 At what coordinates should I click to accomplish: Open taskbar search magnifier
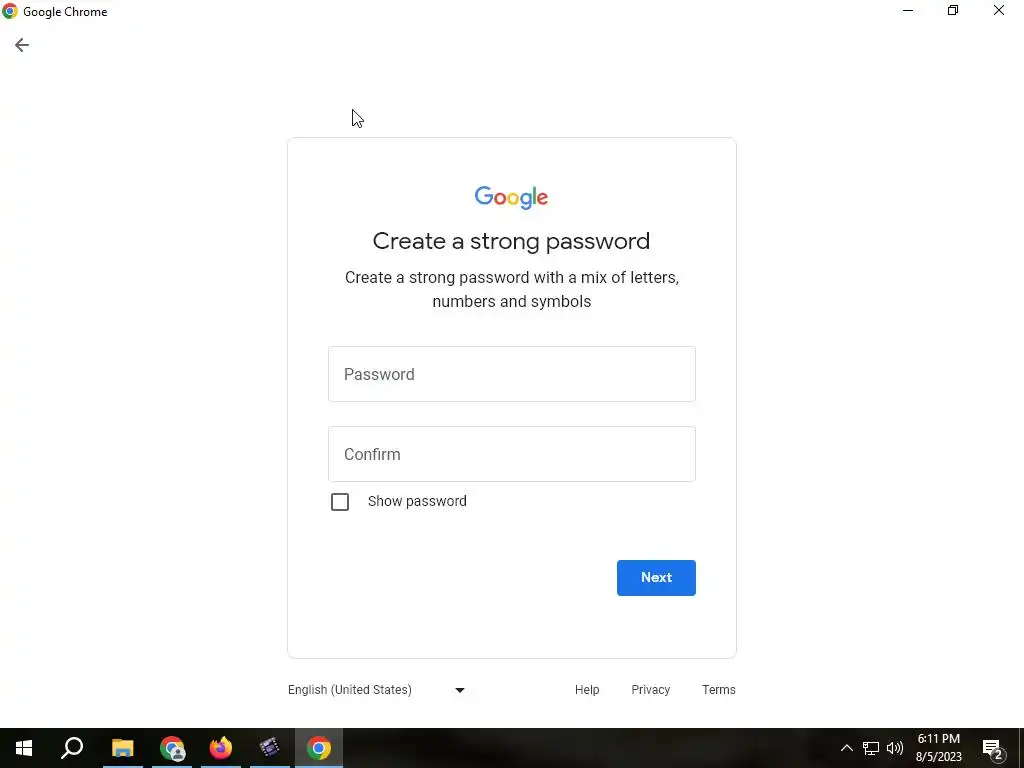pos(72,748)
